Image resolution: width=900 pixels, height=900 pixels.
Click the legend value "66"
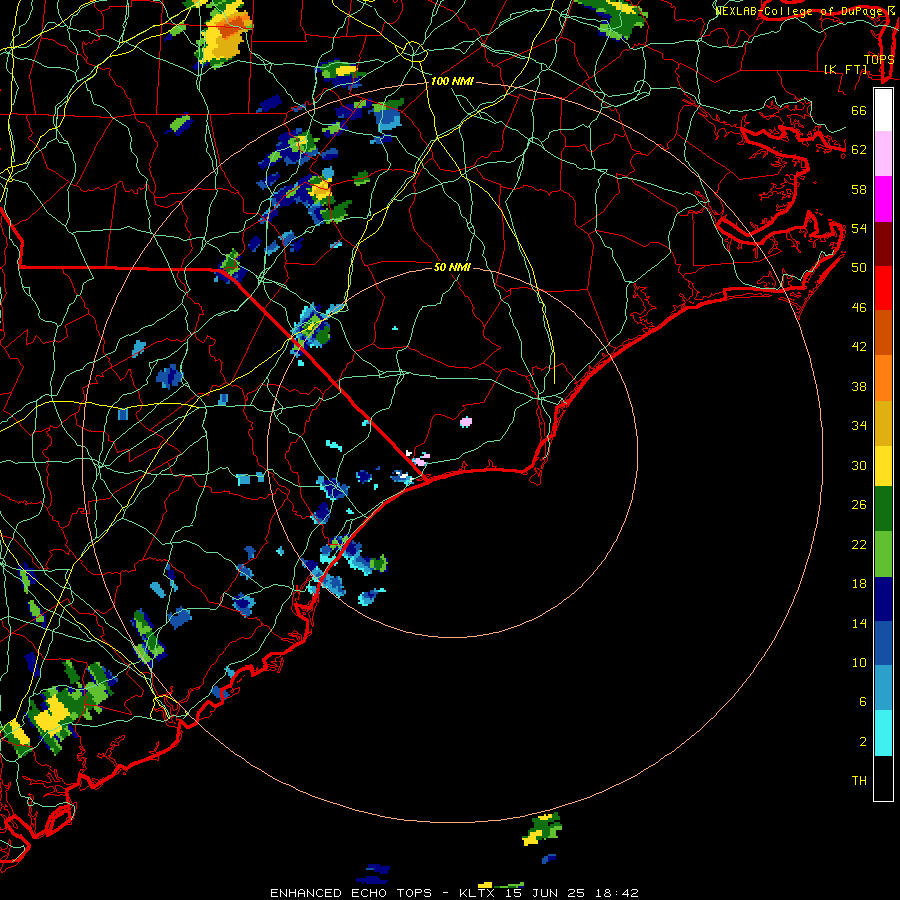pyautogui.click(x=859, y=110)
